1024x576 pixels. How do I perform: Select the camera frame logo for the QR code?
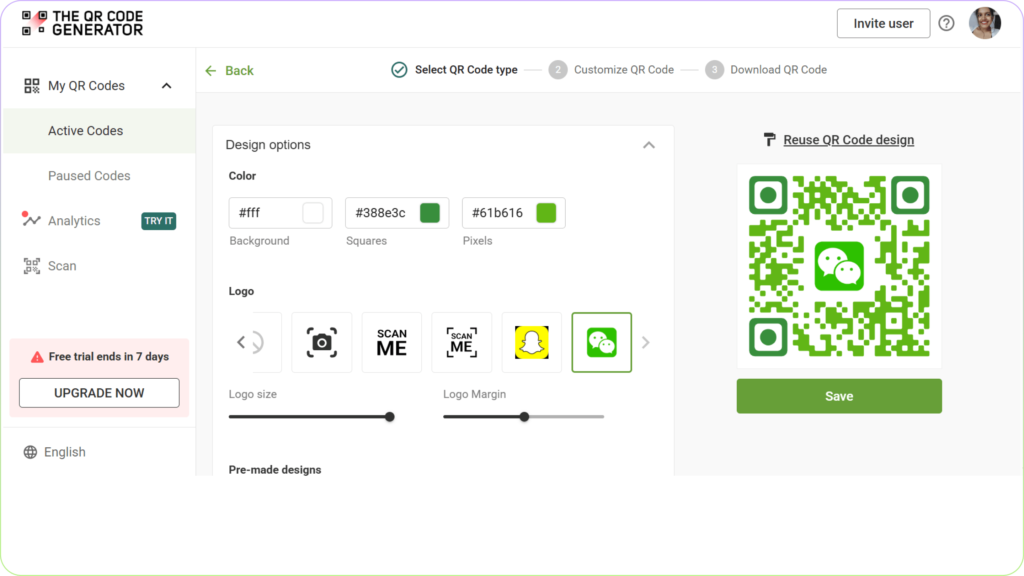click(x=321, y=342)
